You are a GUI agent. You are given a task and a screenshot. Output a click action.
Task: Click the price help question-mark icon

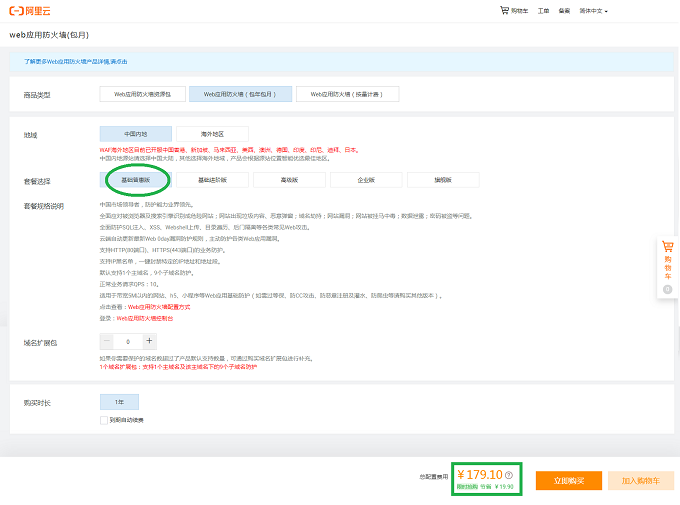point(509,475)
